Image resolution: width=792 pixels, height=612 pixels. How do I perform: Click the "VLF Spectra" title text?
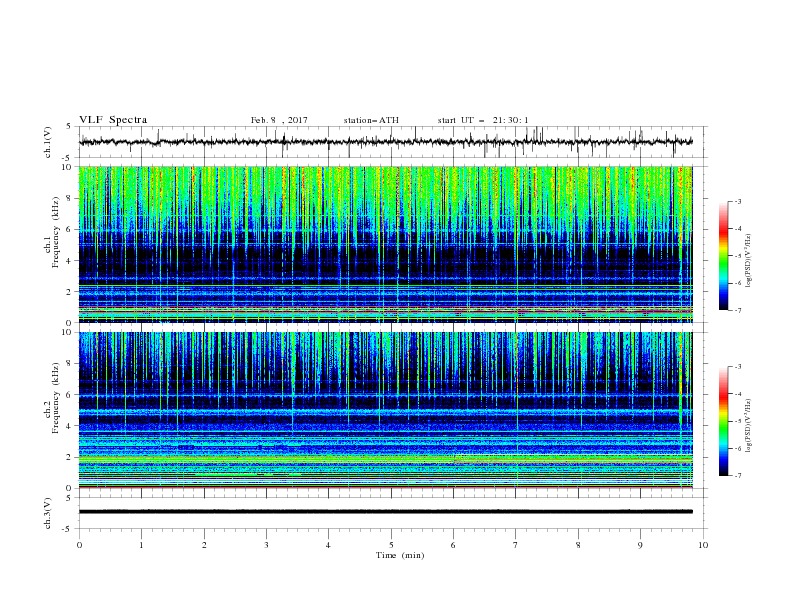coord(113,120)
